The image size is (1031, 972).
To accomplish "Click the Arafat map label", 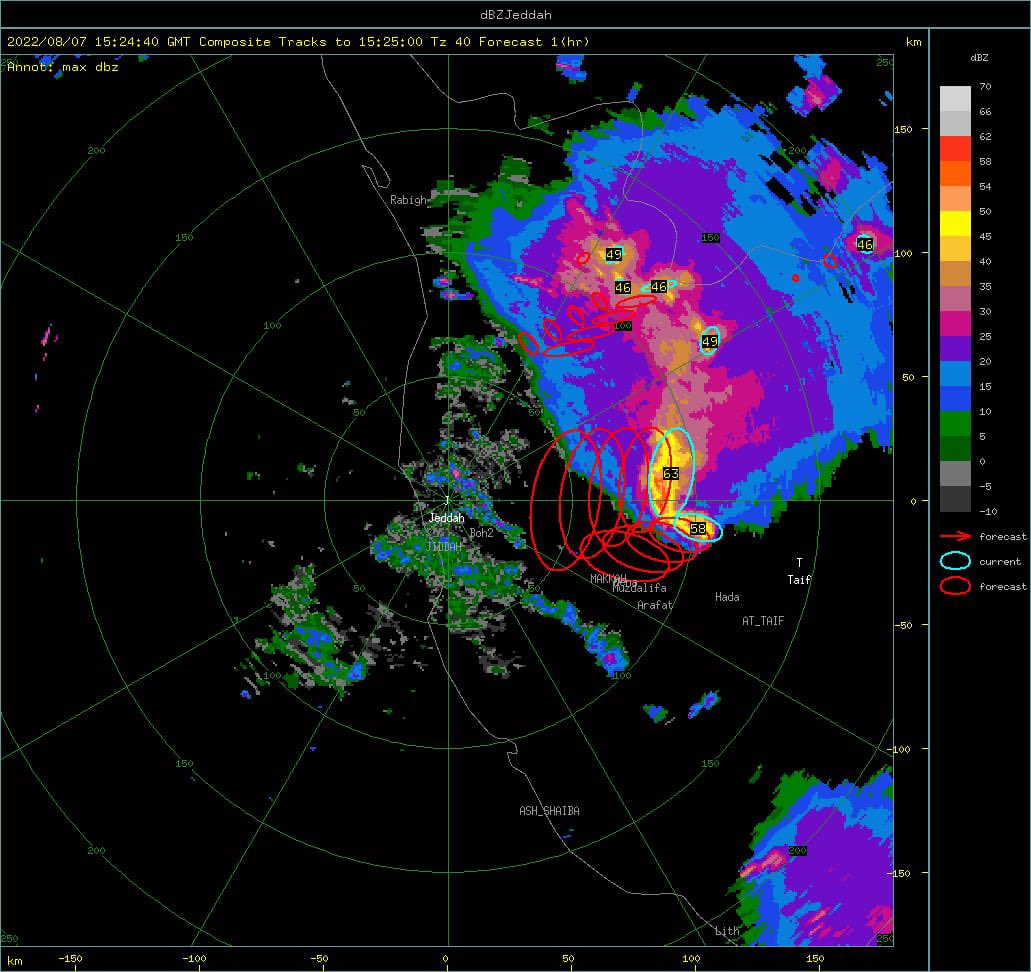I will coord(655,605).
